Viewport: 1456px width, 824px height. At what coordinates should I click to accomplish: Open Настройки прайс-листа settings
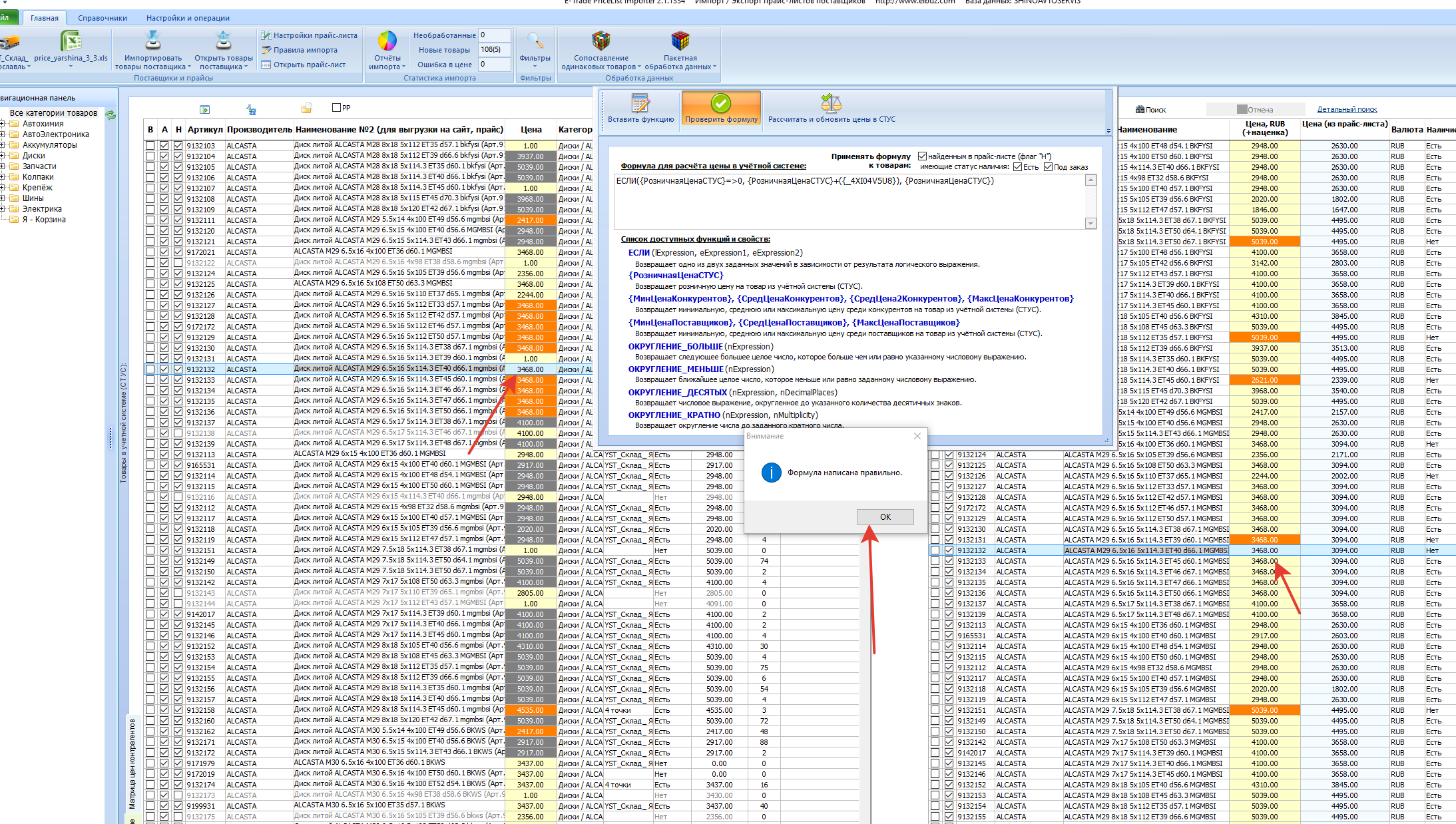pos(310,35)
